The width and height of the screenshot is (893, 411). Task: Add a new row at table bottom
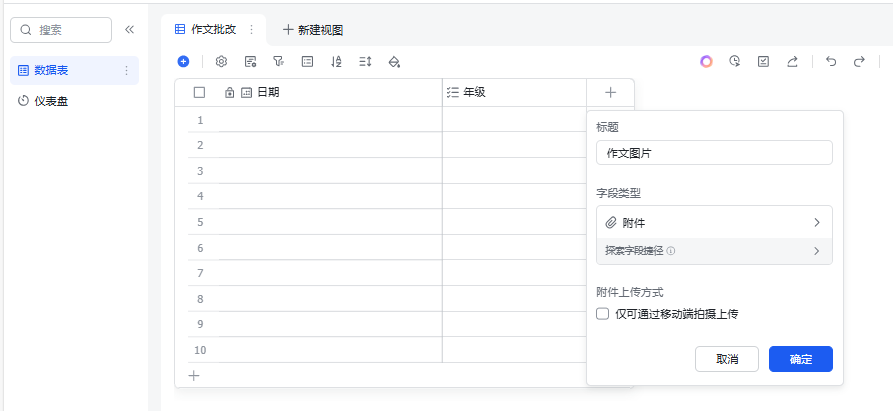tap(194, 375)
